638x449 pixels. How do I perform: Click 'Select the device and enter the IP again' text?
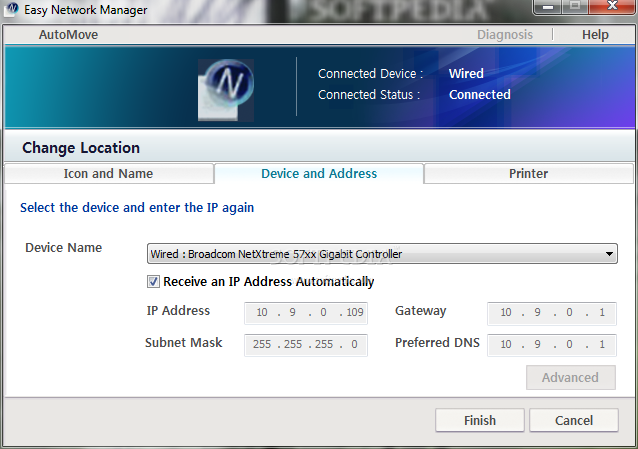pos(137,208)
